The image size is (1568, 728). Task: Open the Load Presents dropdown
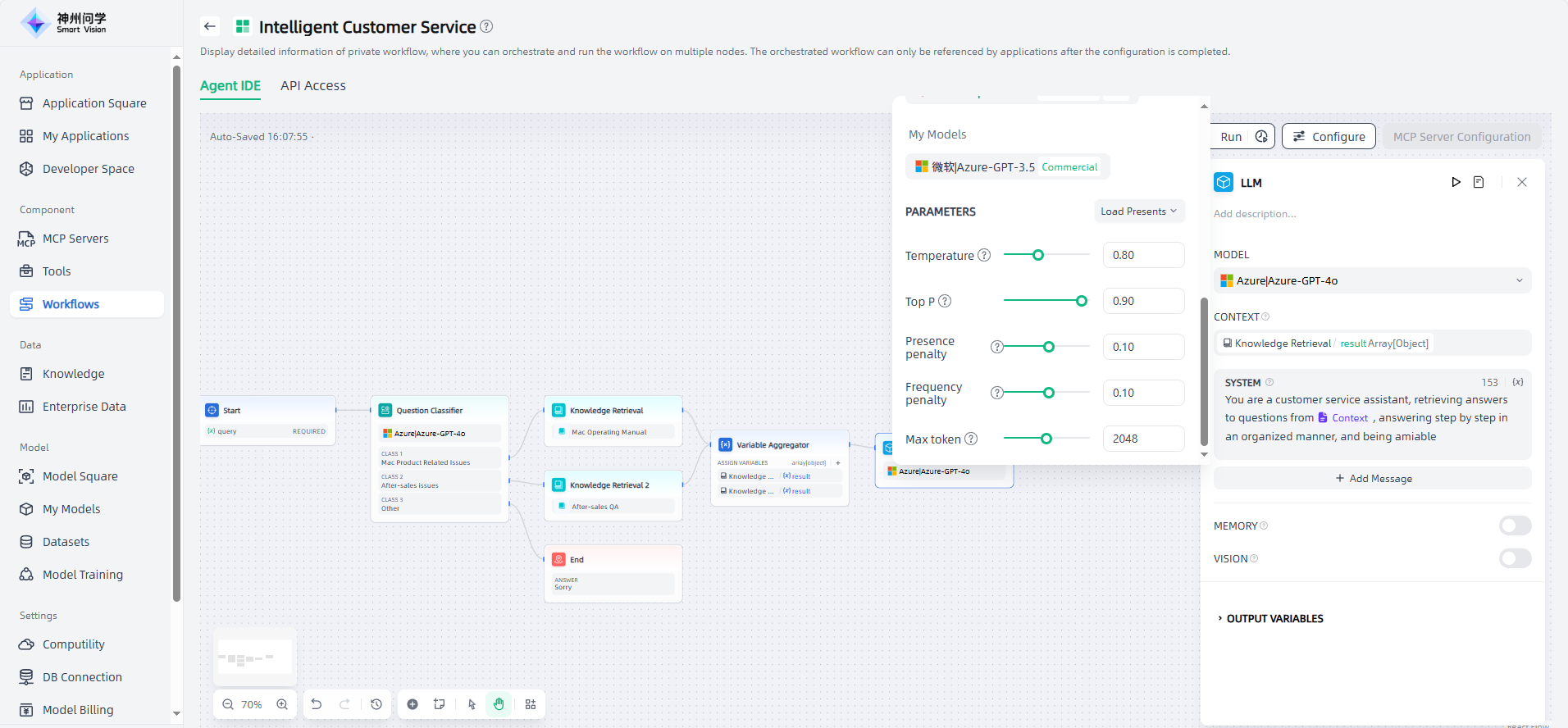tap(1138, 212)
